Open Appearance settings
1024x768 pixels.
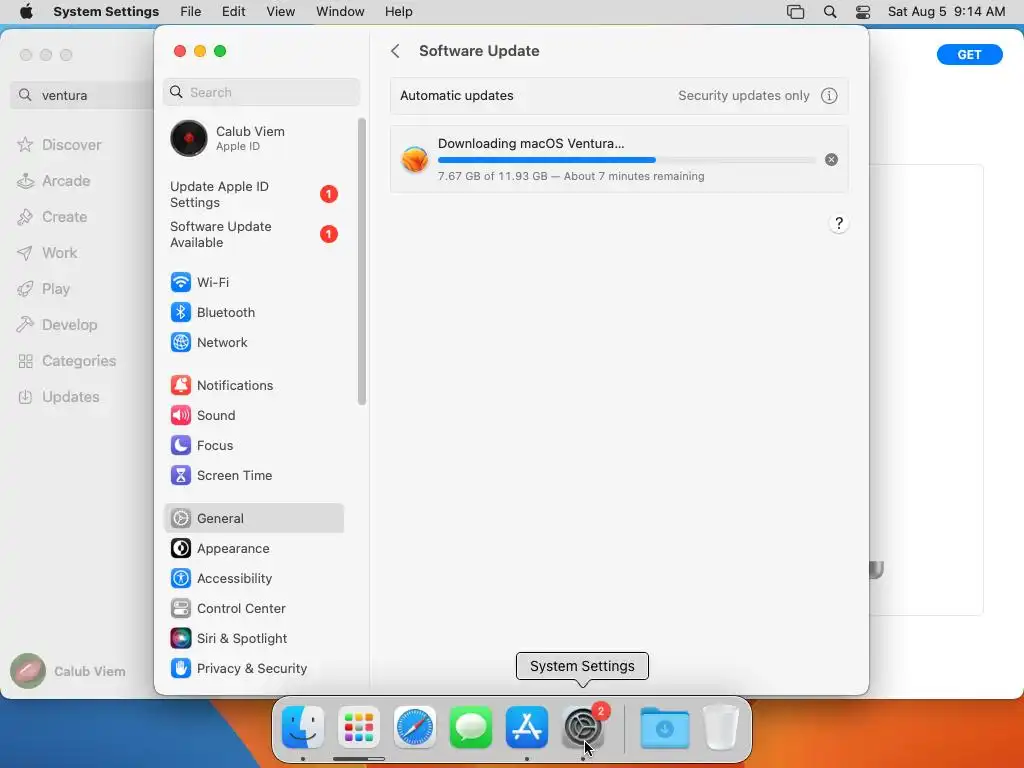coord(253,549)
